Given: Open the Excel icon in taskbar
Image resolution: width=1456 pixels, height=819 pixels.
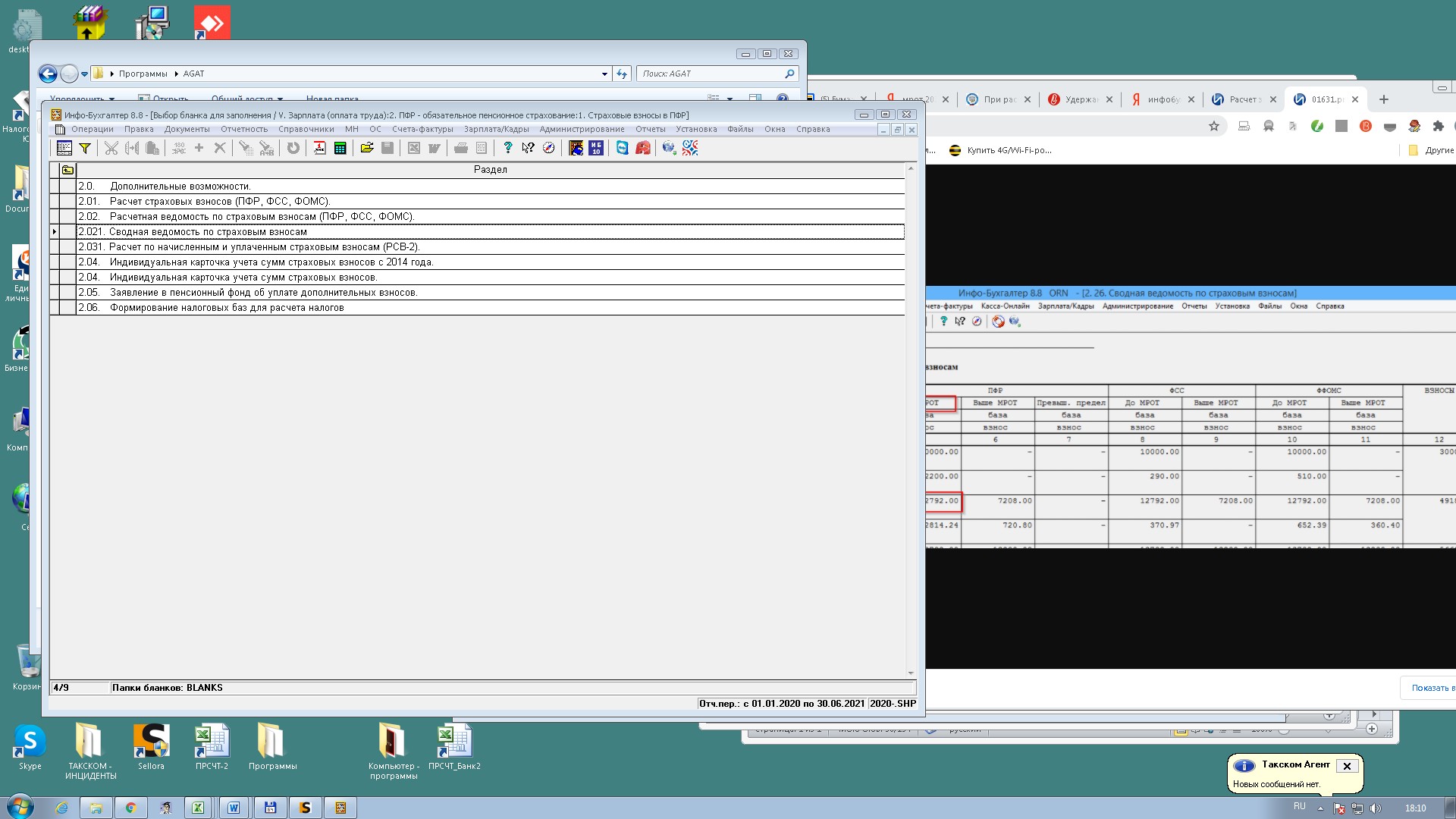Looking at the screenshot, I should 198,808.
